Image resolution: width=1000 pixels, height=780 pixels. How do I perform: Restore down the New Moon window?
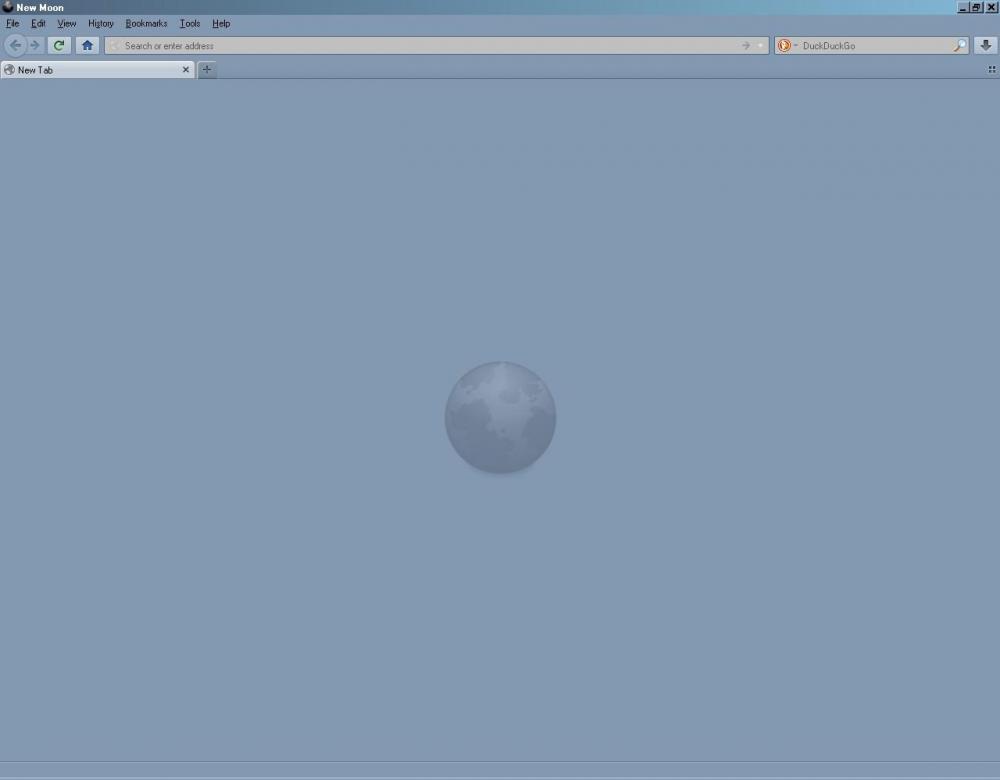(x=976, y=8)
